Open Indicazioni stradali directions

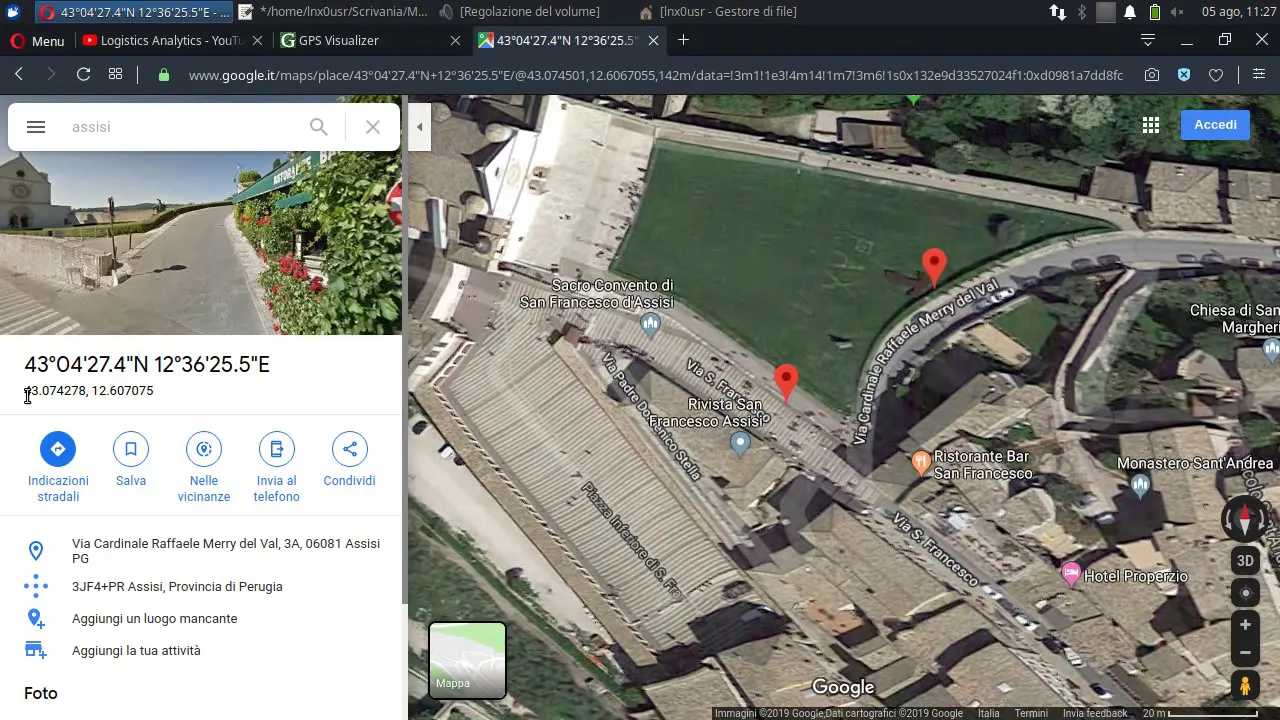[x=58, y=467]
